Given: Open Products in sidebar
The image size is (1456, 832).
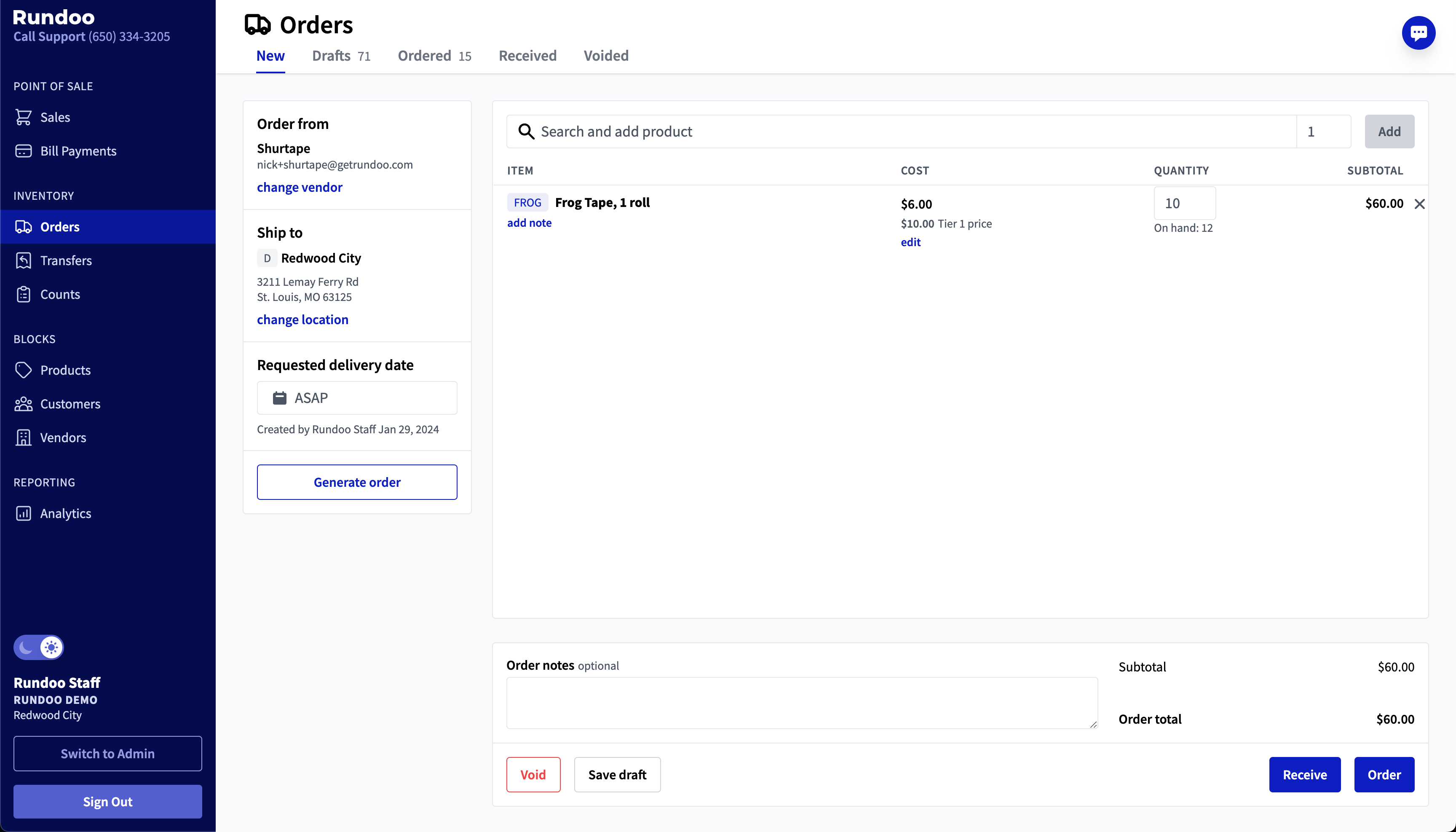Looking at the screenshot, I should [x=108, y=370].
